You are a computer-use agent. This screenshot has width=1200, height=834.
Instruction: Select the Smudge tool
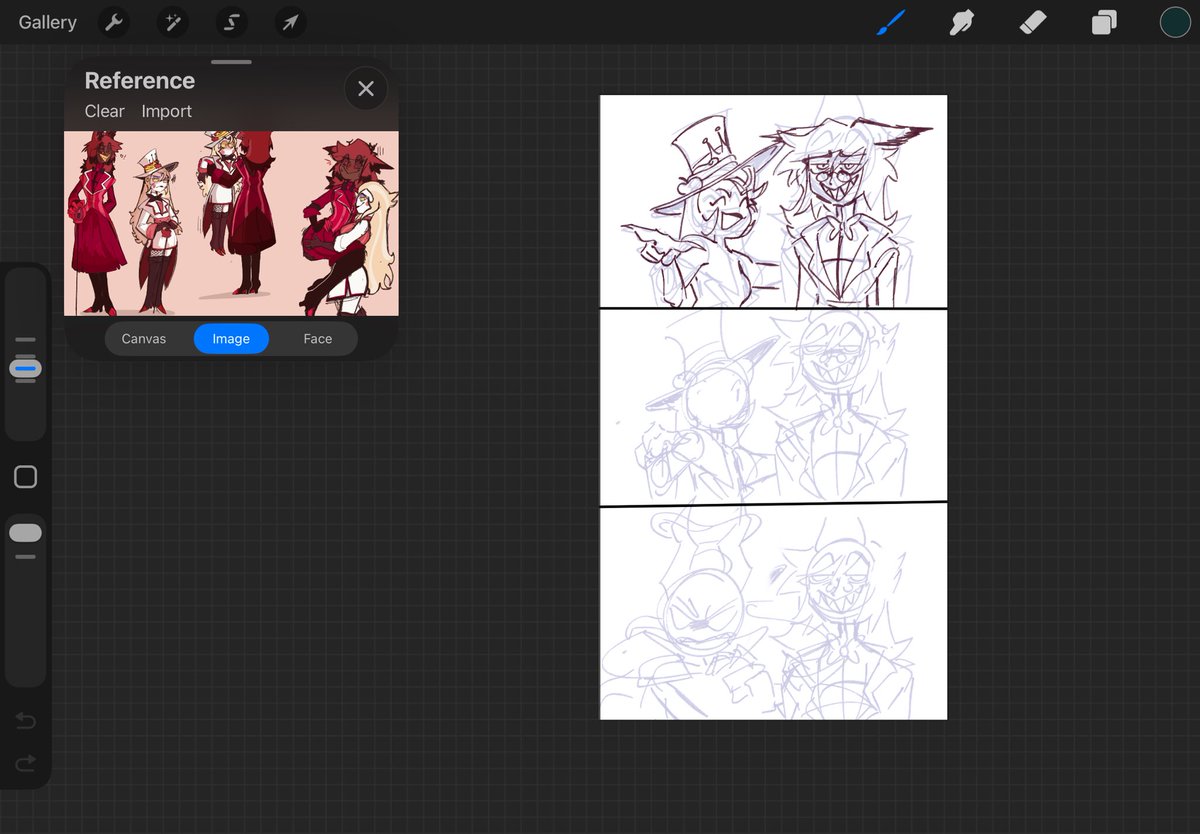tap(961, 22)
